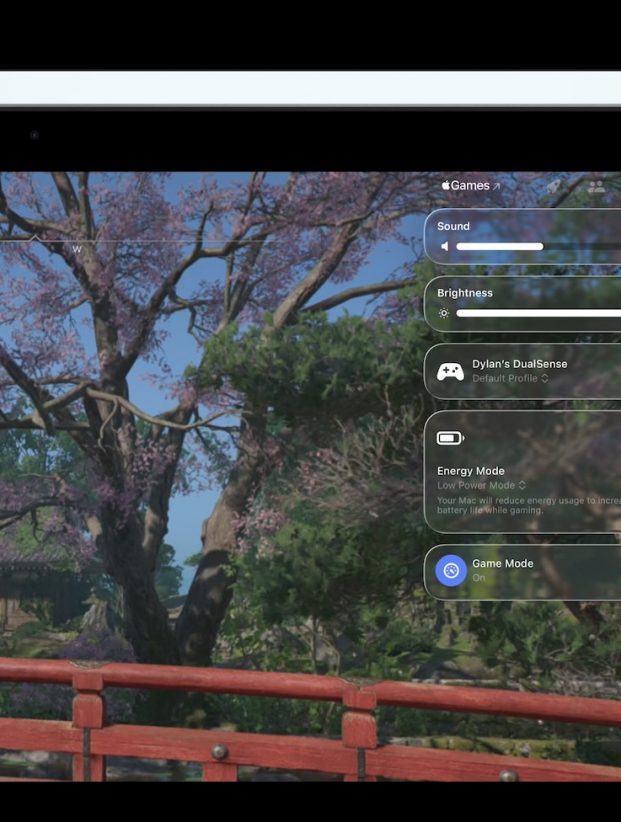
Task: Expand the Default Profile dropdown
Action: point(510,379)
